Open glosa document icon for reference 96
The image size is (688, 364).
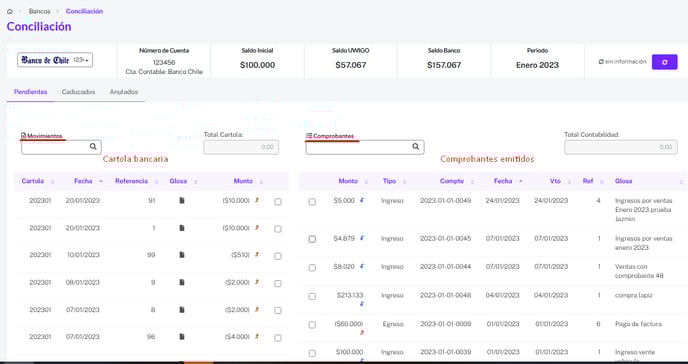click(x=182, y=337)
